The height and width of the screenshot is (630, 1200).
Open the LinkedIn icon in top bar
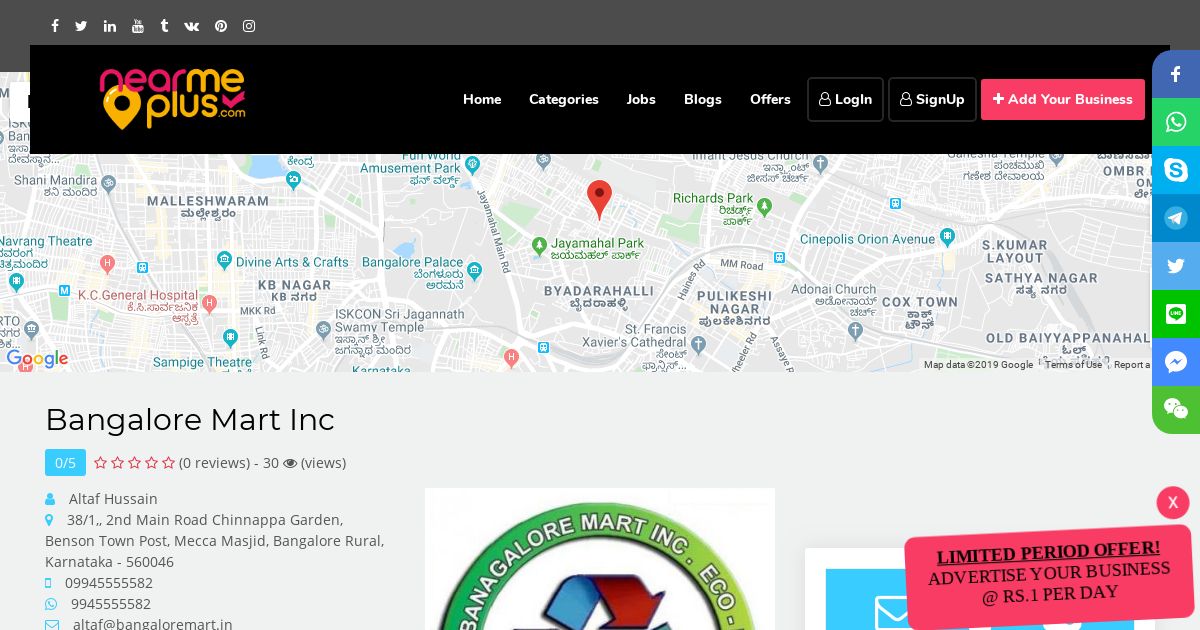click(x=110, y=26)
